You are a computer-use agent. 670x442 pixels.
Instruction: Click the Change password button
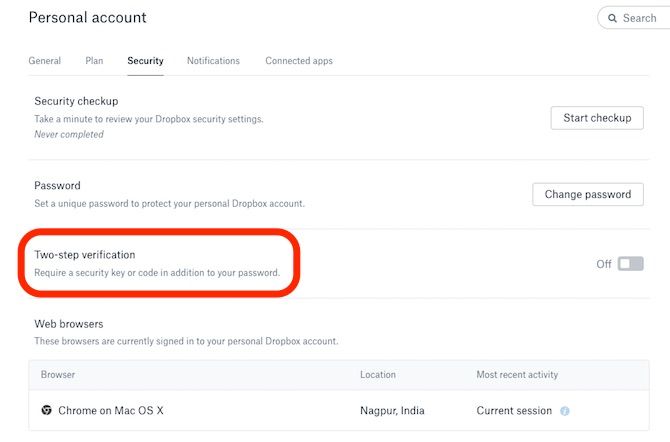coord(588,194)
